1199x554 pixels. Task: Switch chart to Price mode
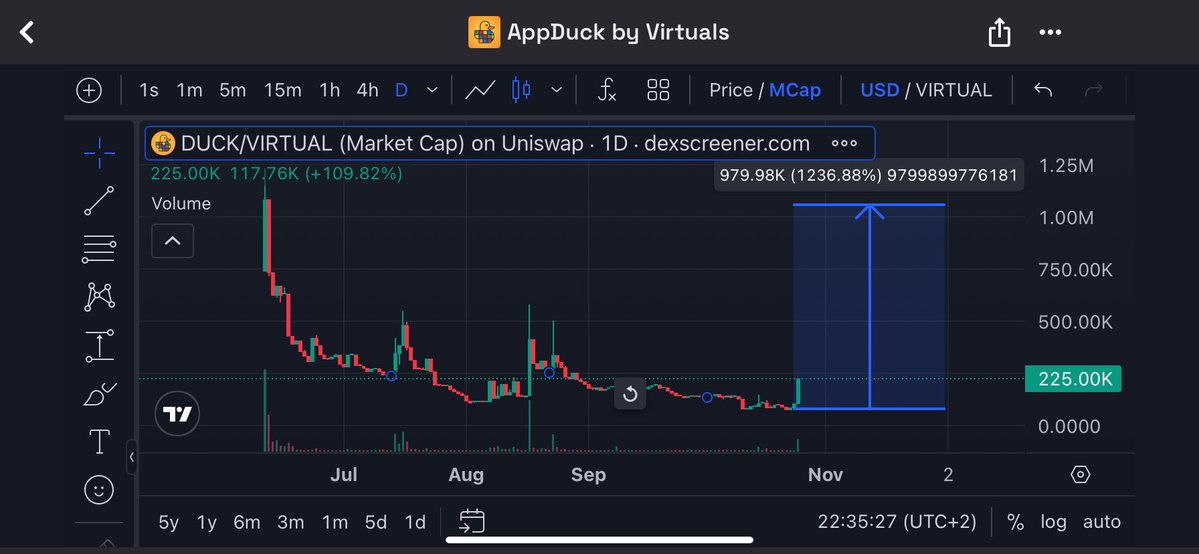coord(731,90)
